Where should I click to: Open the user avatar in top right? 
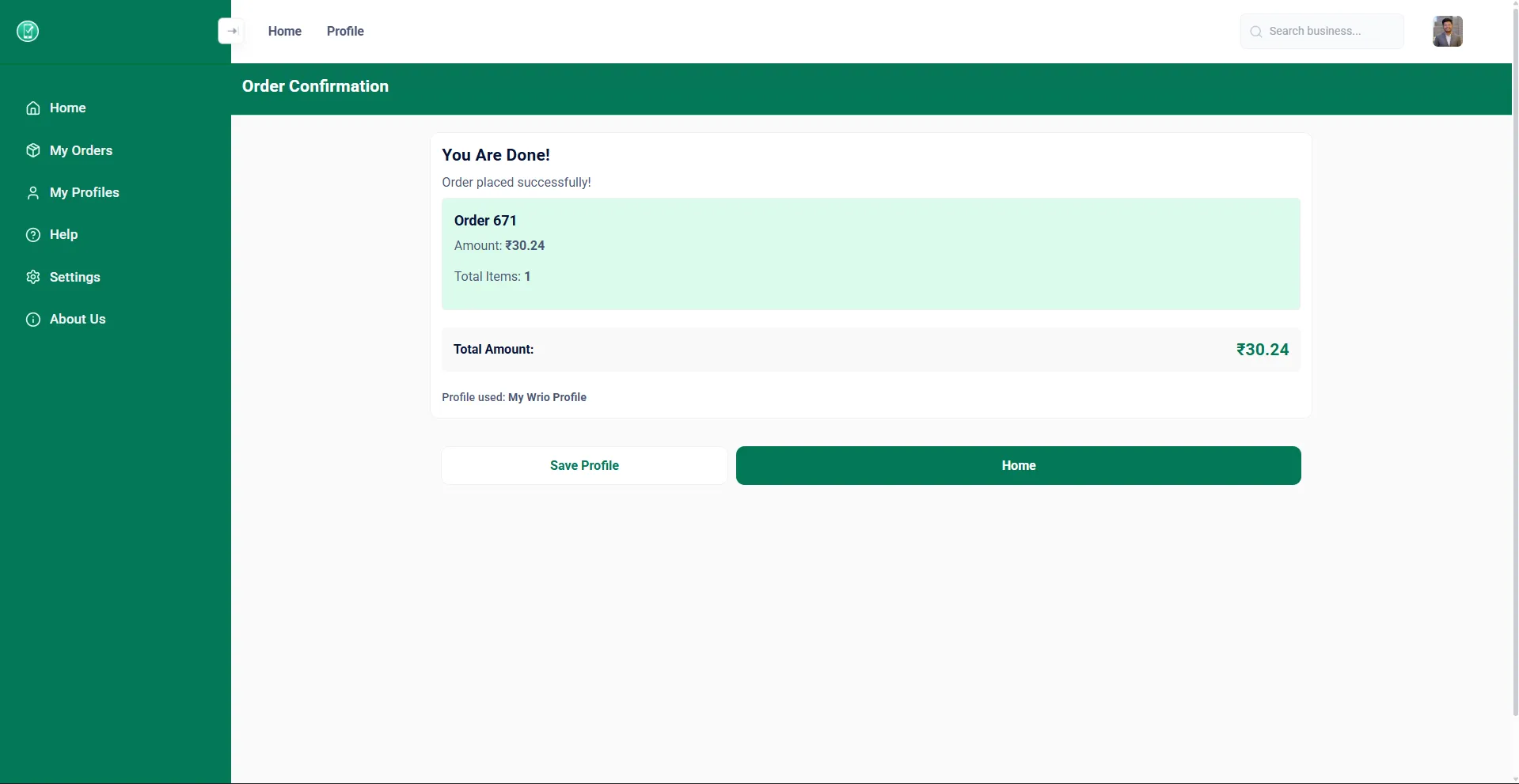1447,31
